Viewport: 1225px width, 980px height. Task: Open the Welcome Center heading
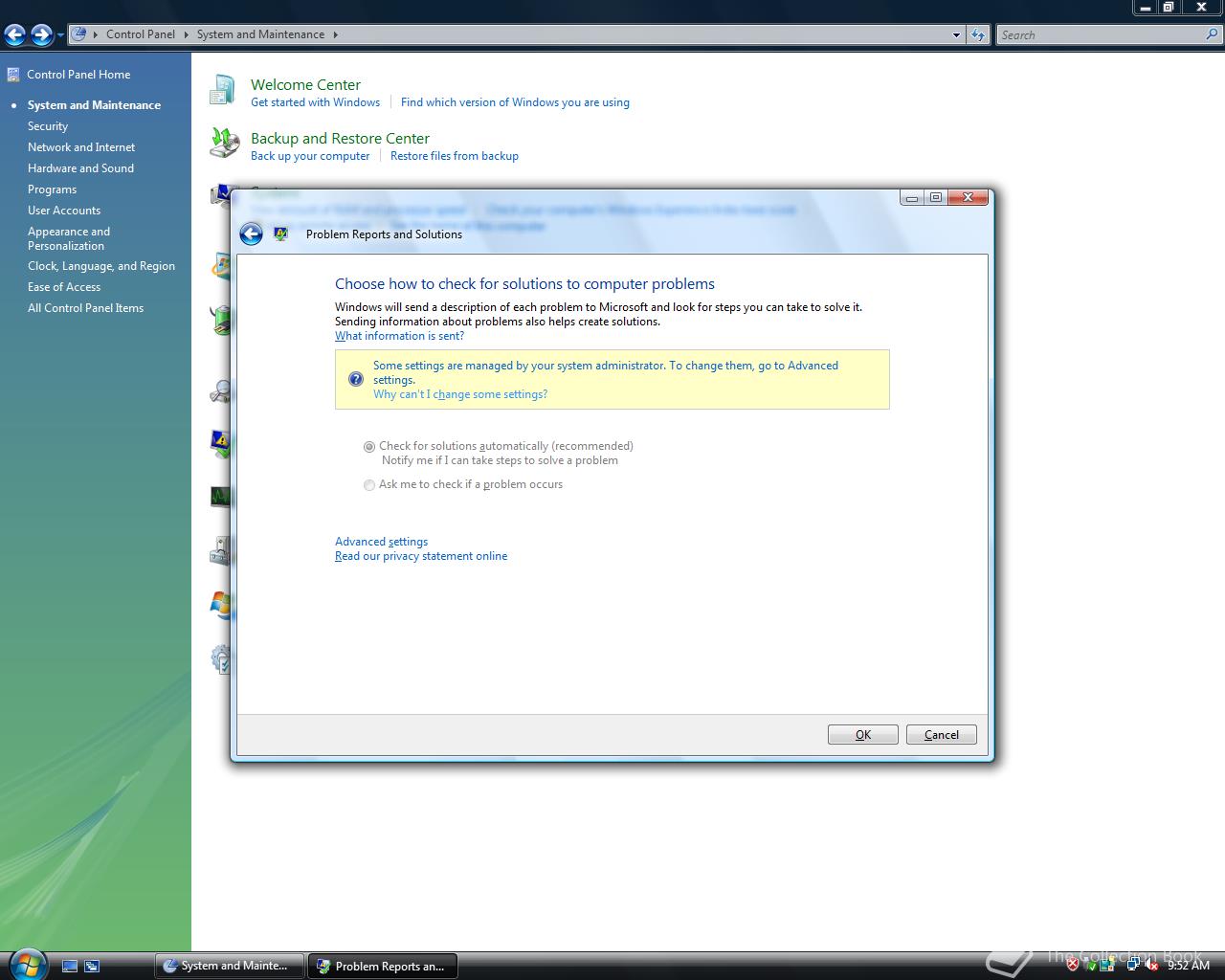tap(305, 84)
